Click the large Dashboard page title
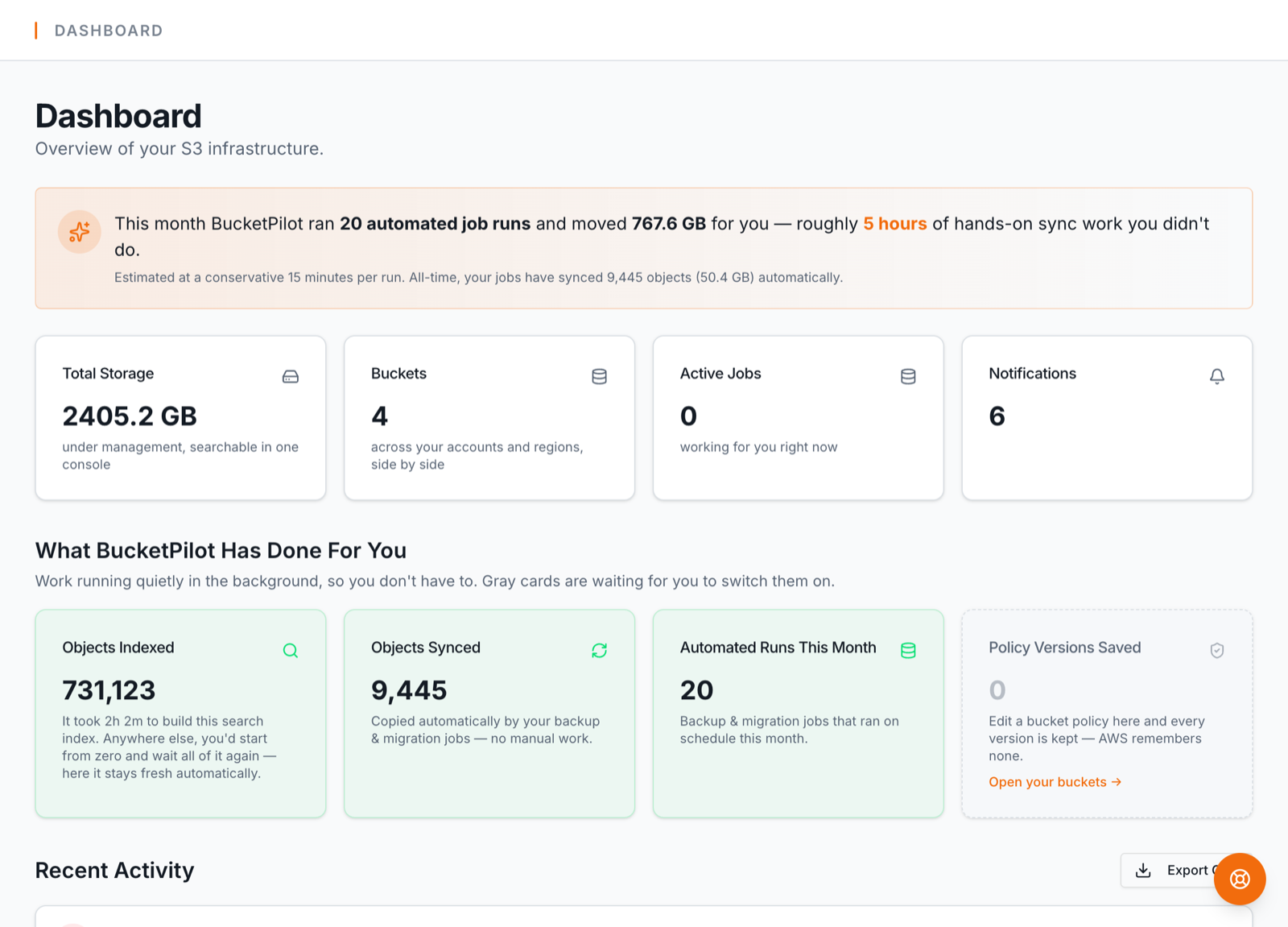 tap(118, 116)
